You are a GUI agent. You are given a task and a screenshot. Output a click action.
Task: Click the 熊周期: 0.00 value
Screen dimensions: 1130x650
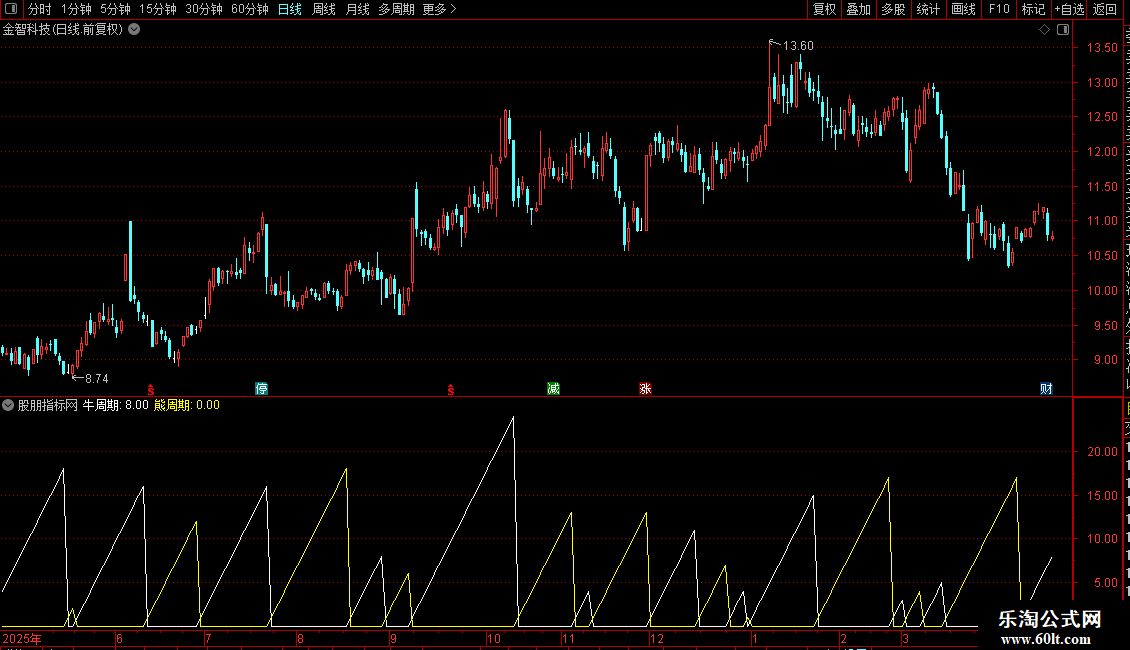click(187, 405)
